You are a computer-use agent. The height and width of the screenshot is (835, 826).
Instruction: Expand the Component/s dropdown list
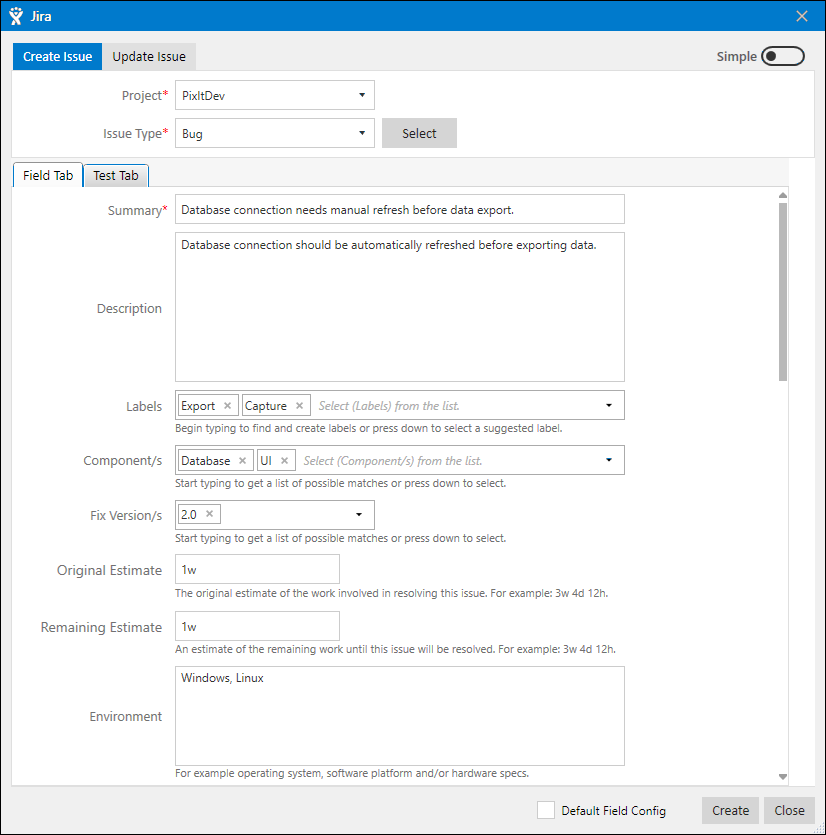click(609, 461)
